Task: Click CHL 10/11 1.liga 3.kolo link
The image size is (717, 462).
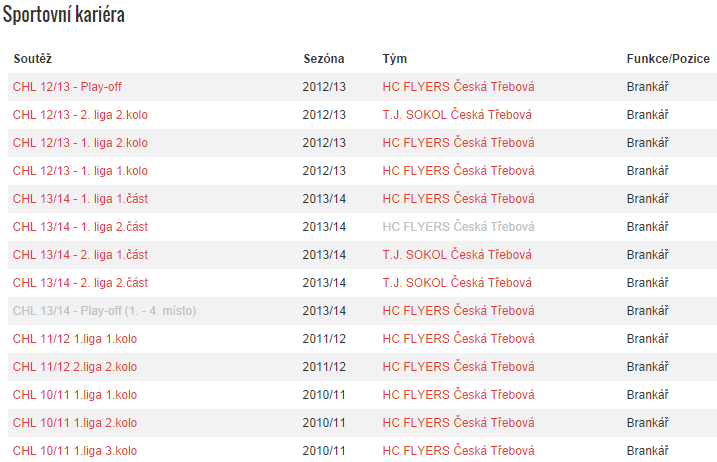Action: coord(75,451)
